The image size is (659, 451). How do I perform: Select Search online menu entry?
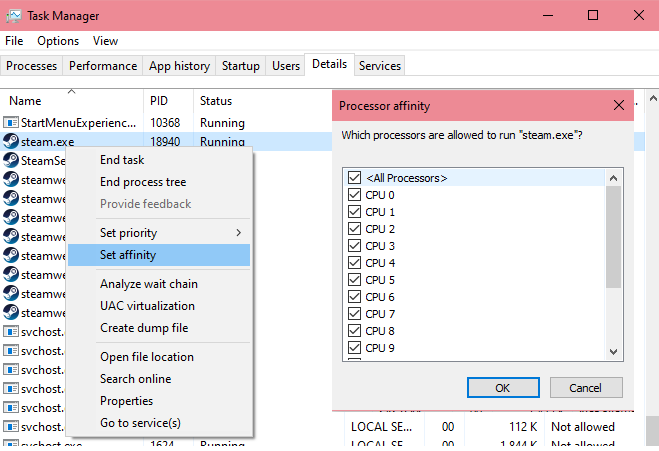[x=159, y=379]
